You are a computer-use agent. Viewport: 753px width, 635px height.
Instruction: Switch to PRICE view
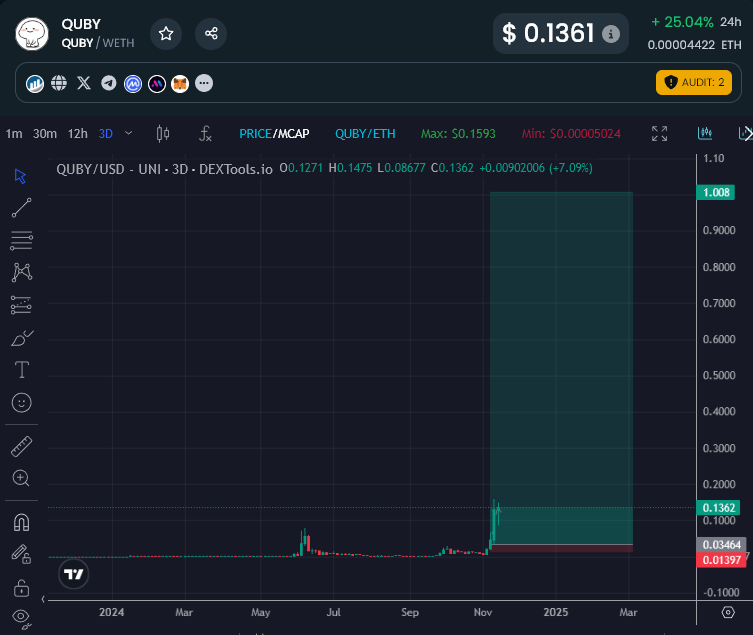click(x=255, y=134)
